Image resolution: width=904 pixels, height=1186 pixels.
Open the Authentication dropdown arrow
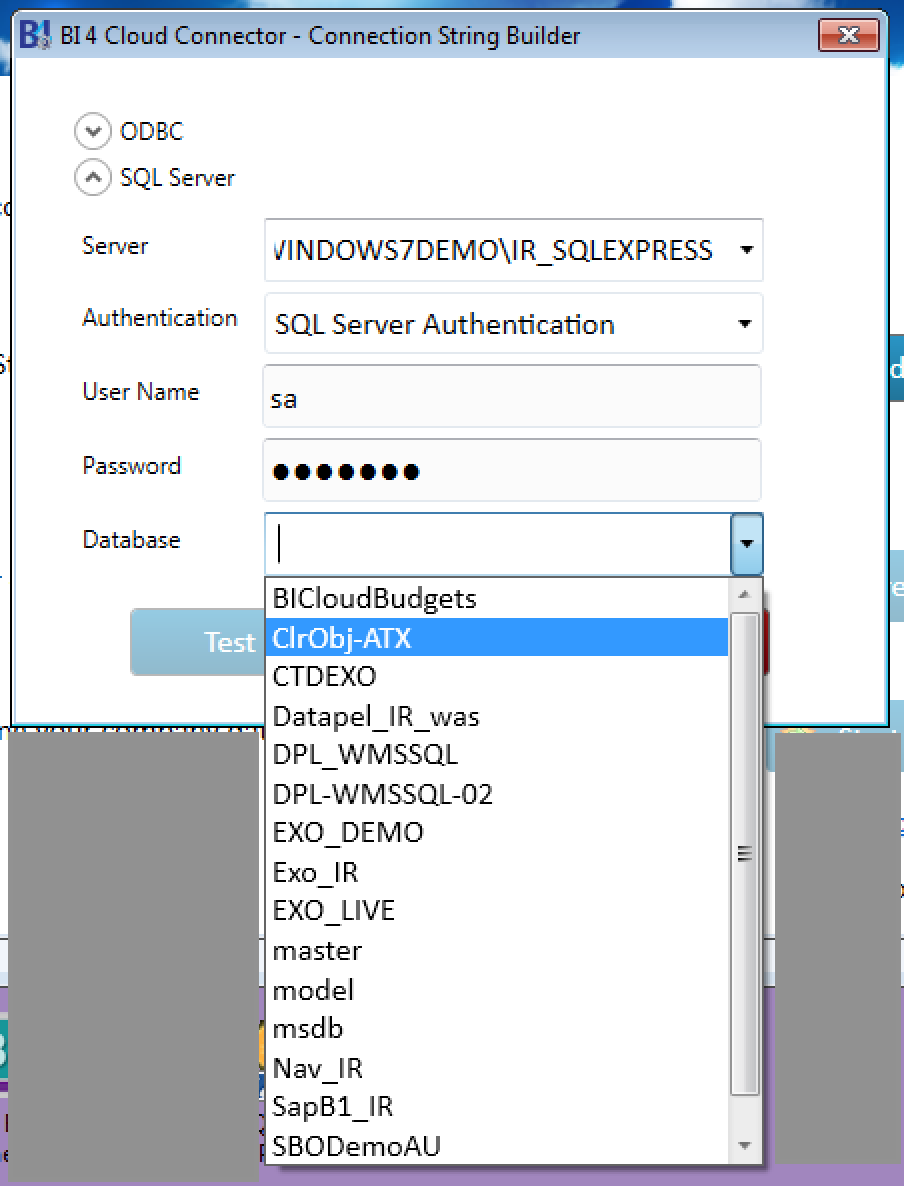[744, 324]
